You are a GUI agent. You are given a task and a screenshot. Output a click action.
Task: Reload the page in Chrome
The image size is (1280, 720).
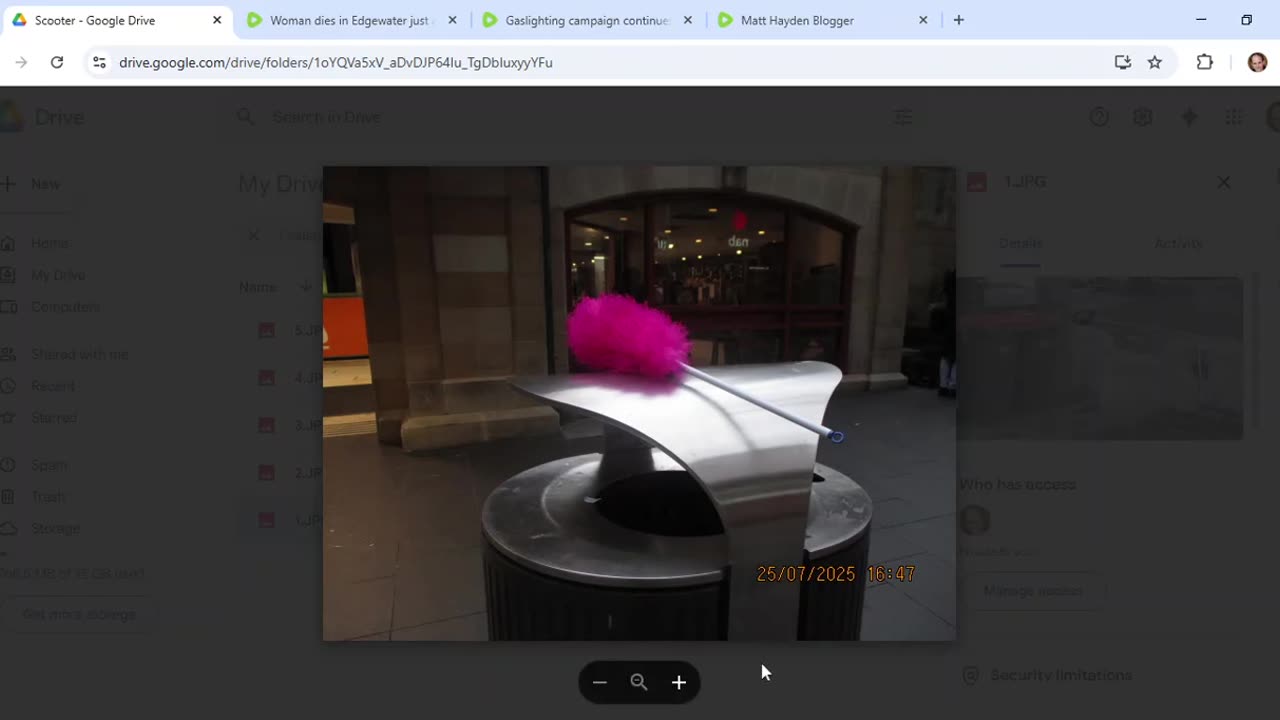click(57, 62)
